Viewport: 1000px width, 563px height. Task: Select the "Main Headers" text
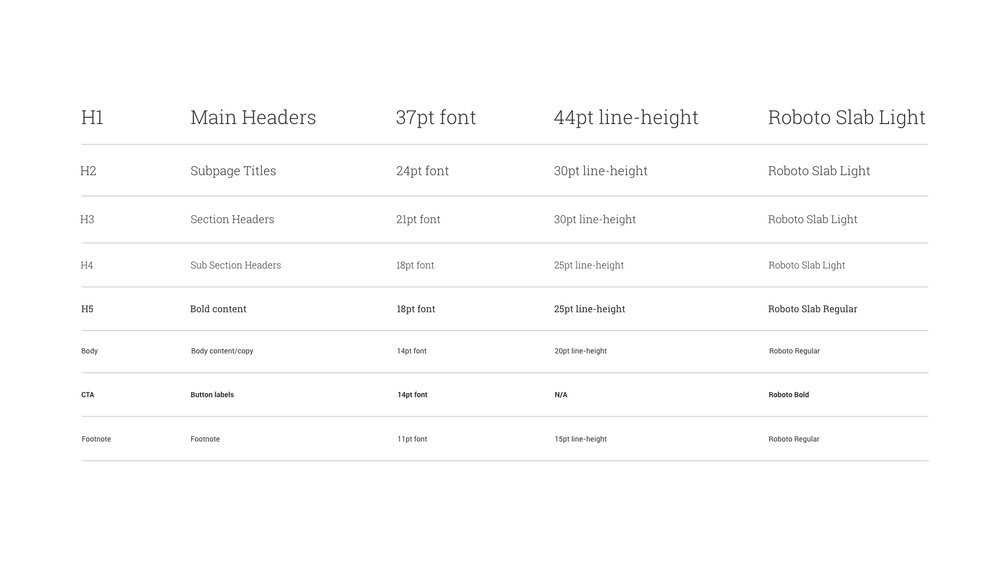253,118
